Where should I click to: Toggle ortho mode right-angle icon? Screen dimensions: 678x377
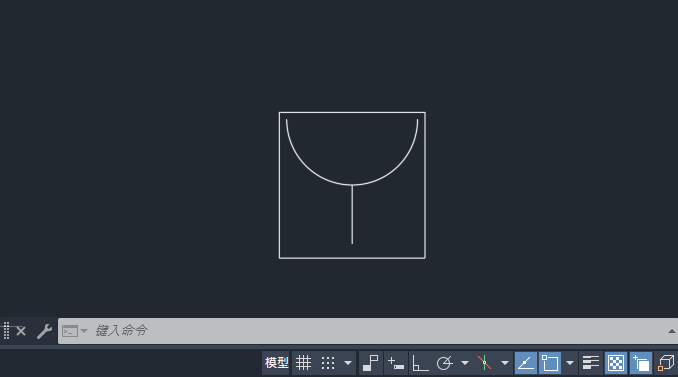click(420, 363)
